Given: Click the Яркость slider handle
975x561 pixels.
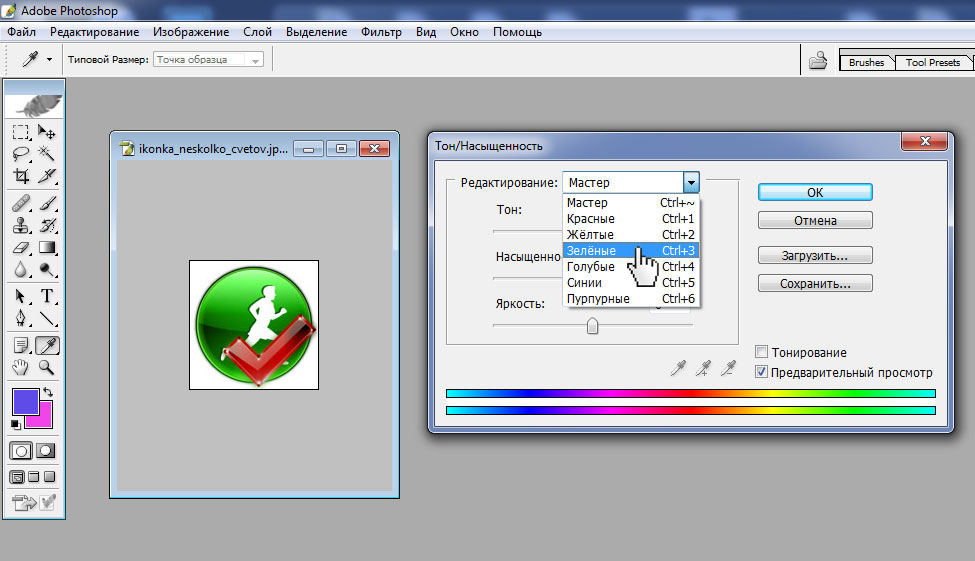Looking at the screenshot, I should (593, 325).
